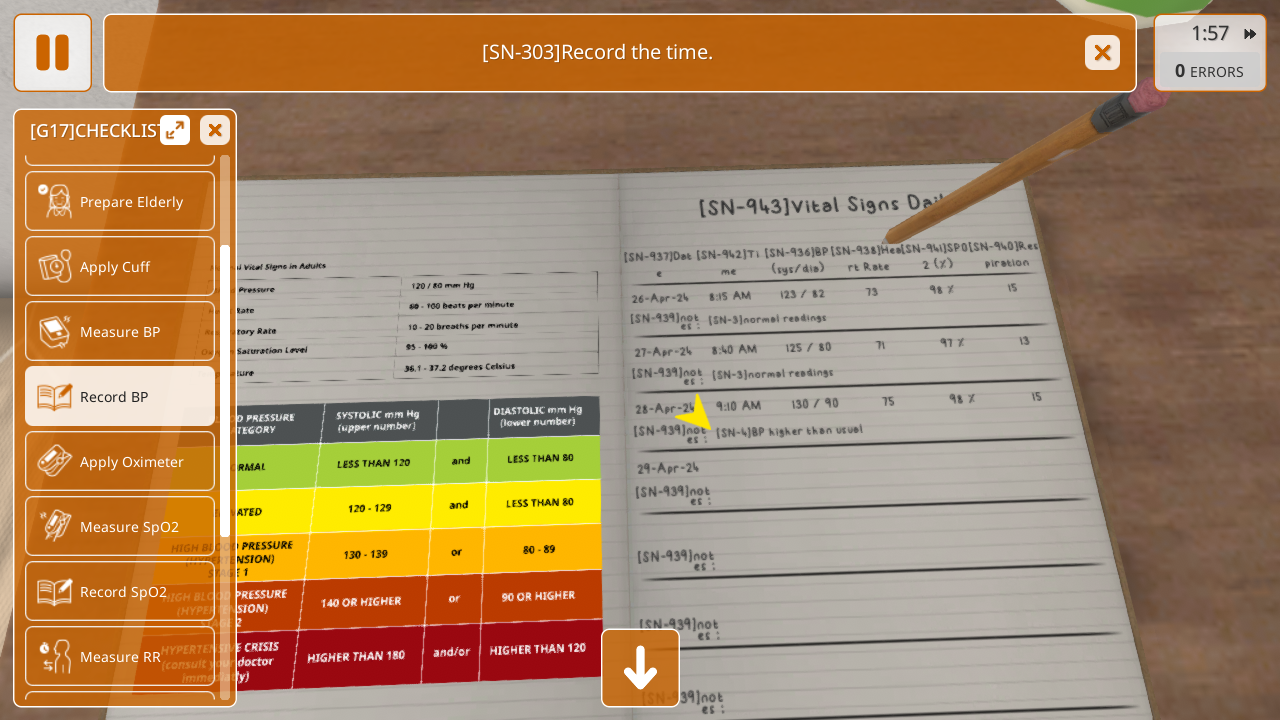Expand the checklist panel to full size
The height and width of the screenshot is (720, 1280).
[175, 130]
